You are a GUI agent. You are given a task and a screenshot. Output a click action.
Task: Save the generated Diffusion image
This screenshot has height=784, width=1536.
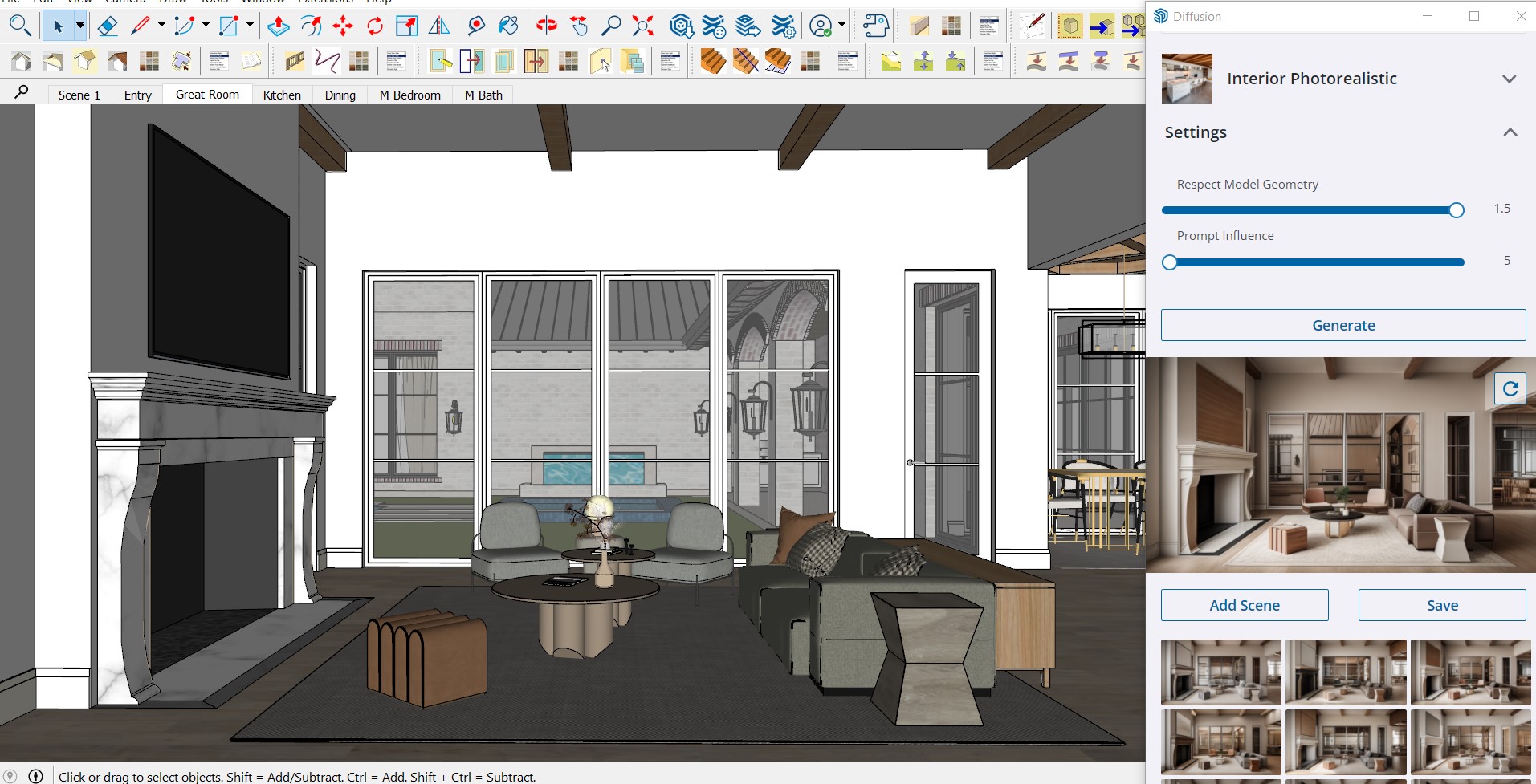(1442, 605)
